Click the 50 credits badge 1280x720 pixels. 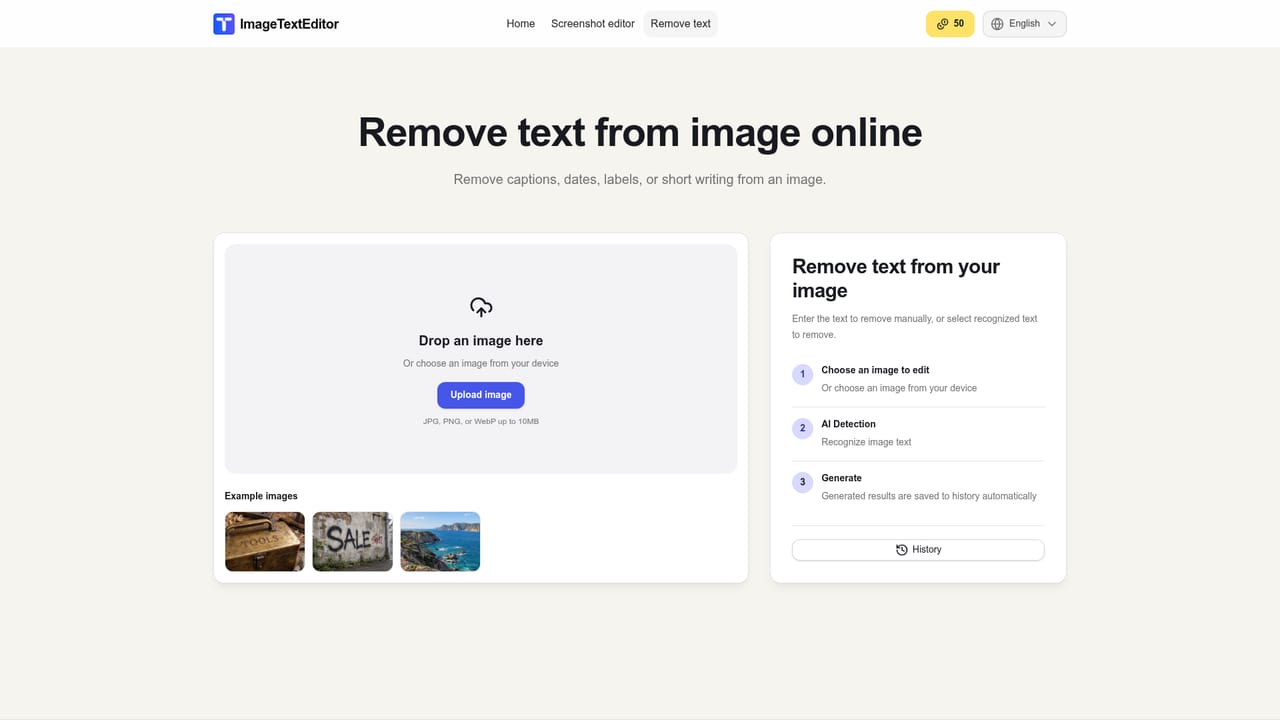coord(950,24)
